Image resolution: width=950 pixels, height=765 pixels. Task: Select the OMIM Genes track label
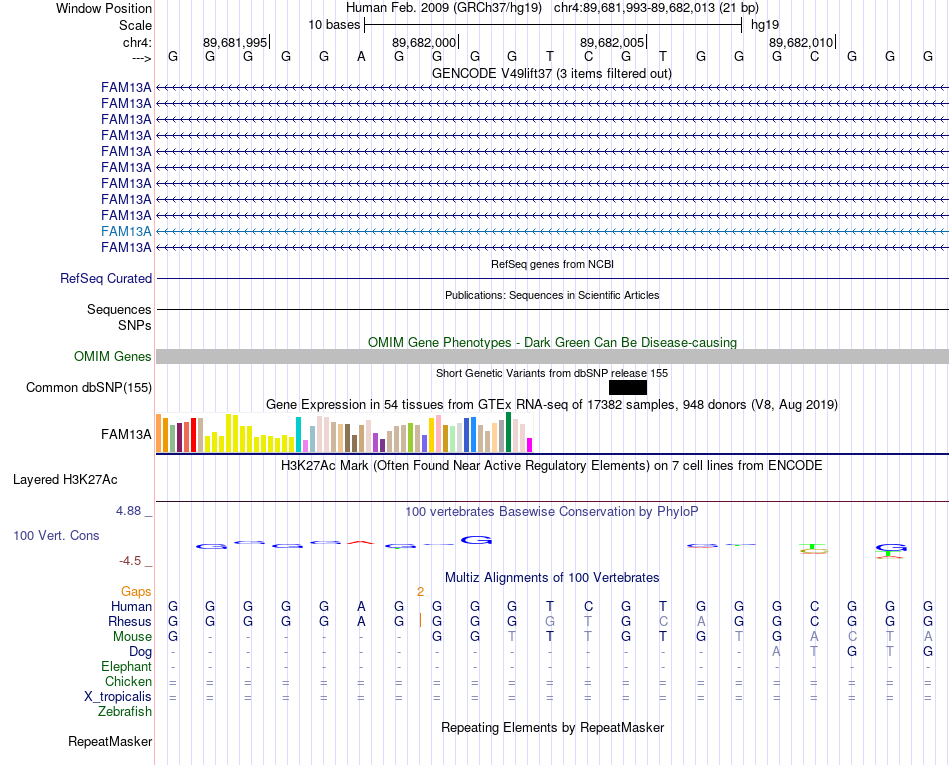(x=113, y=357)
